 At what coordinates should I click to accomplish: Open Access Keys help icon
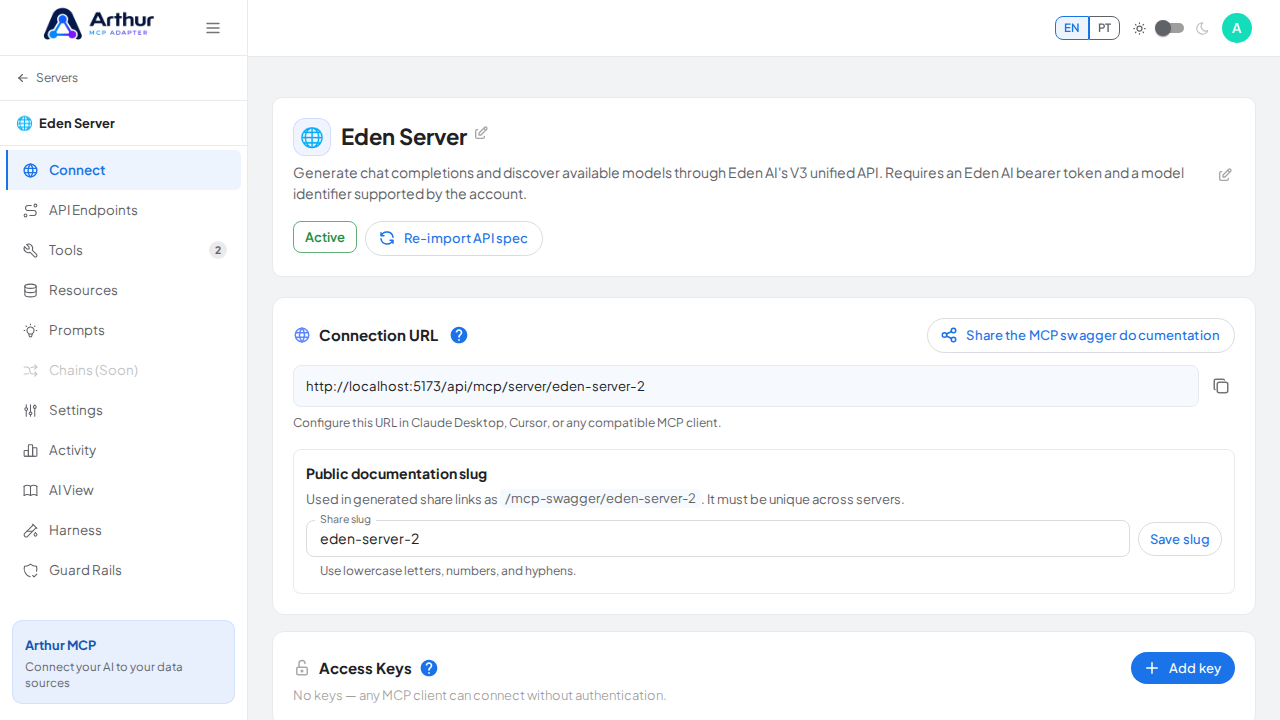(x=429, y=668)
